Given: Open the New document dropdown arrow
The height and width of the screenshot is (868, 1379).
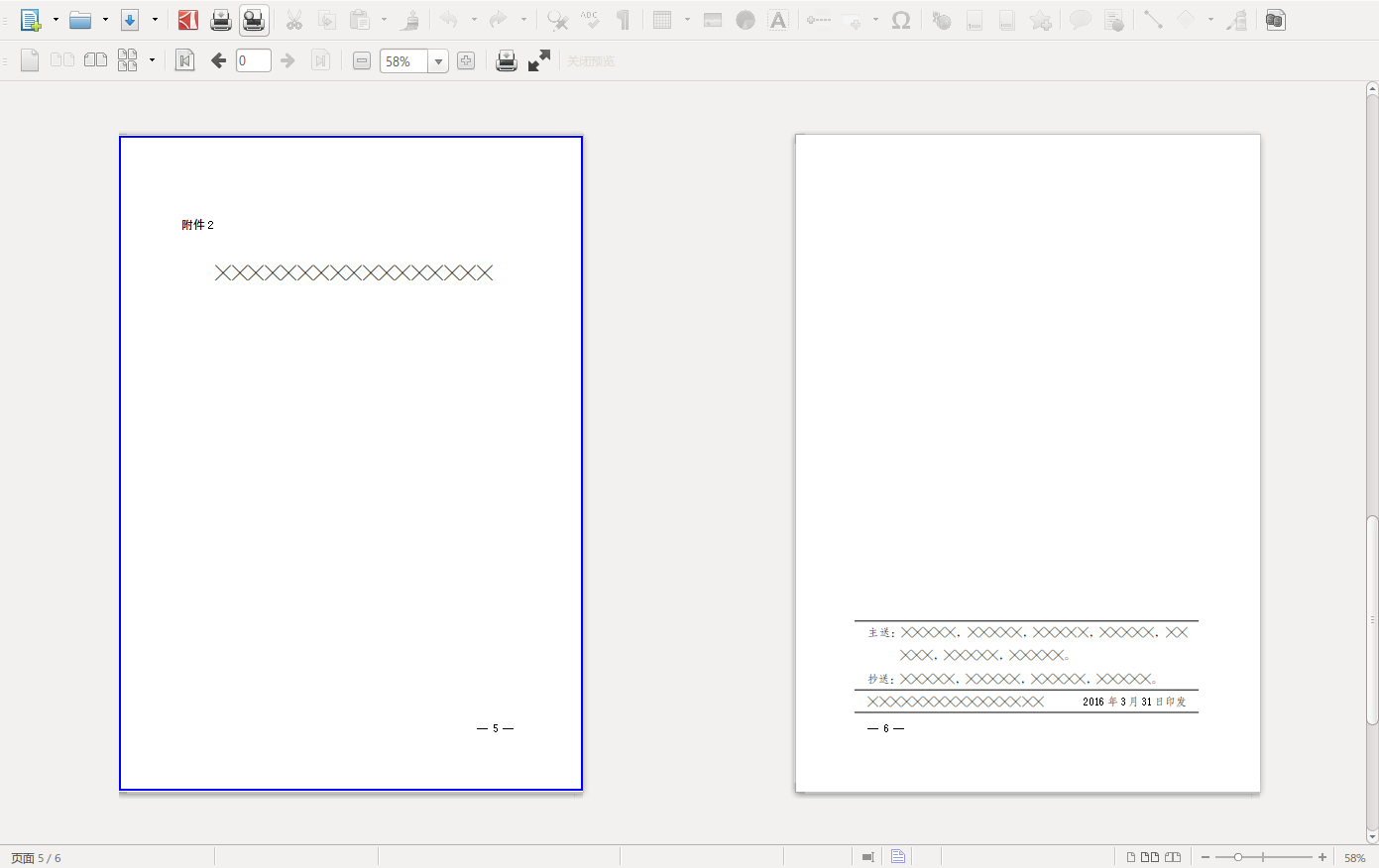Looking at the screenshot, I should [56, 20].
